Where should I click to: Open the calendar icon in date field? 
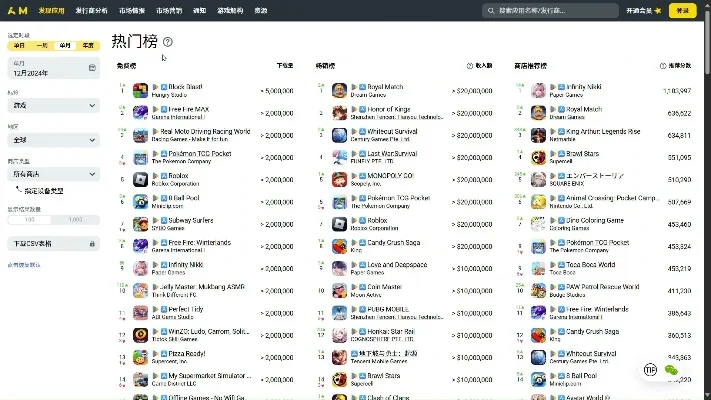click(92, 68)
